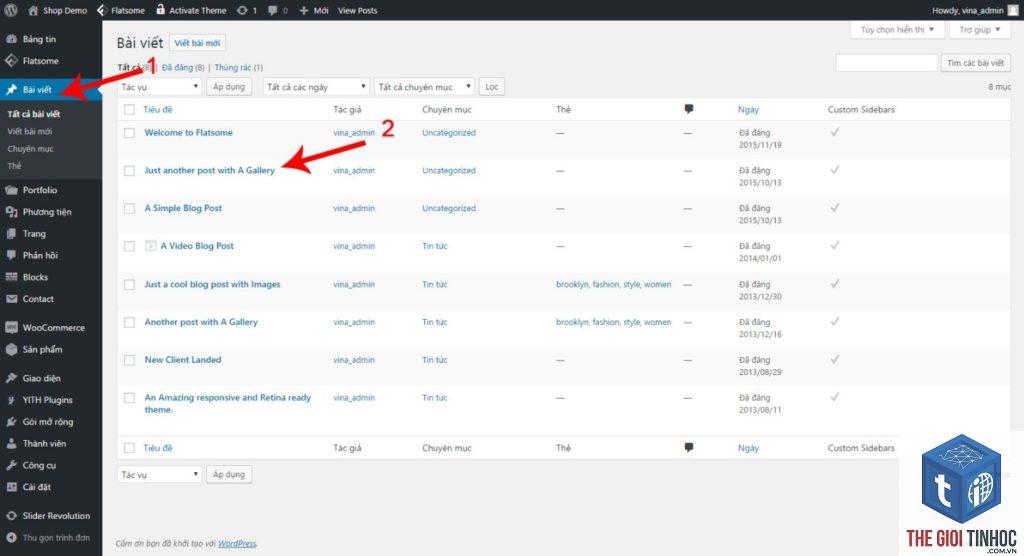
Task: Check the Another post with A Gallery checkbox
Action: [129, 322]
